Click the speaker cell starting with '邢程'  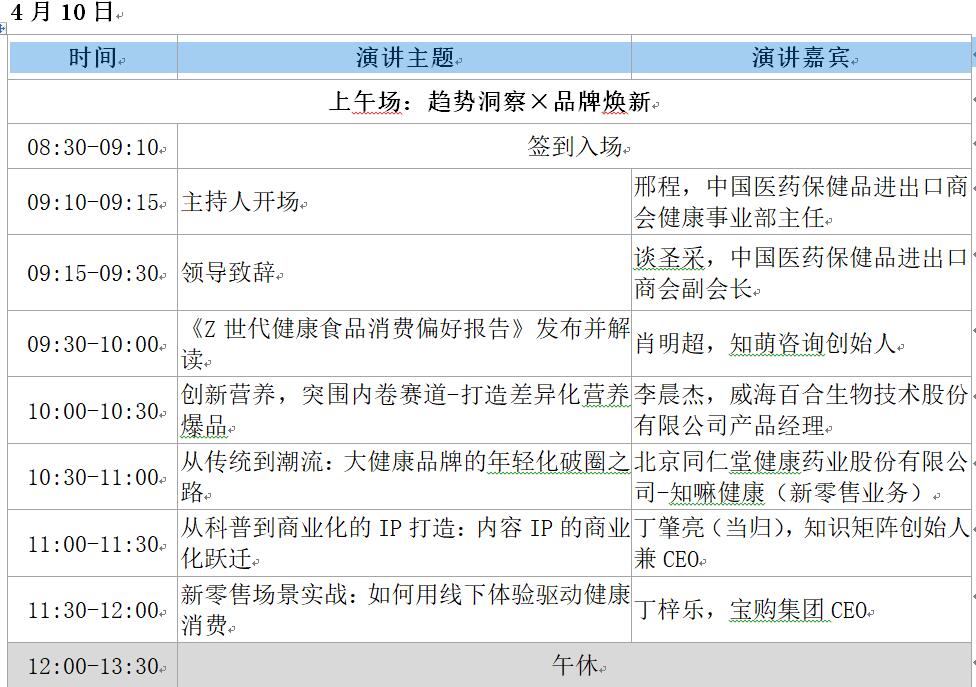pos(802,202)
